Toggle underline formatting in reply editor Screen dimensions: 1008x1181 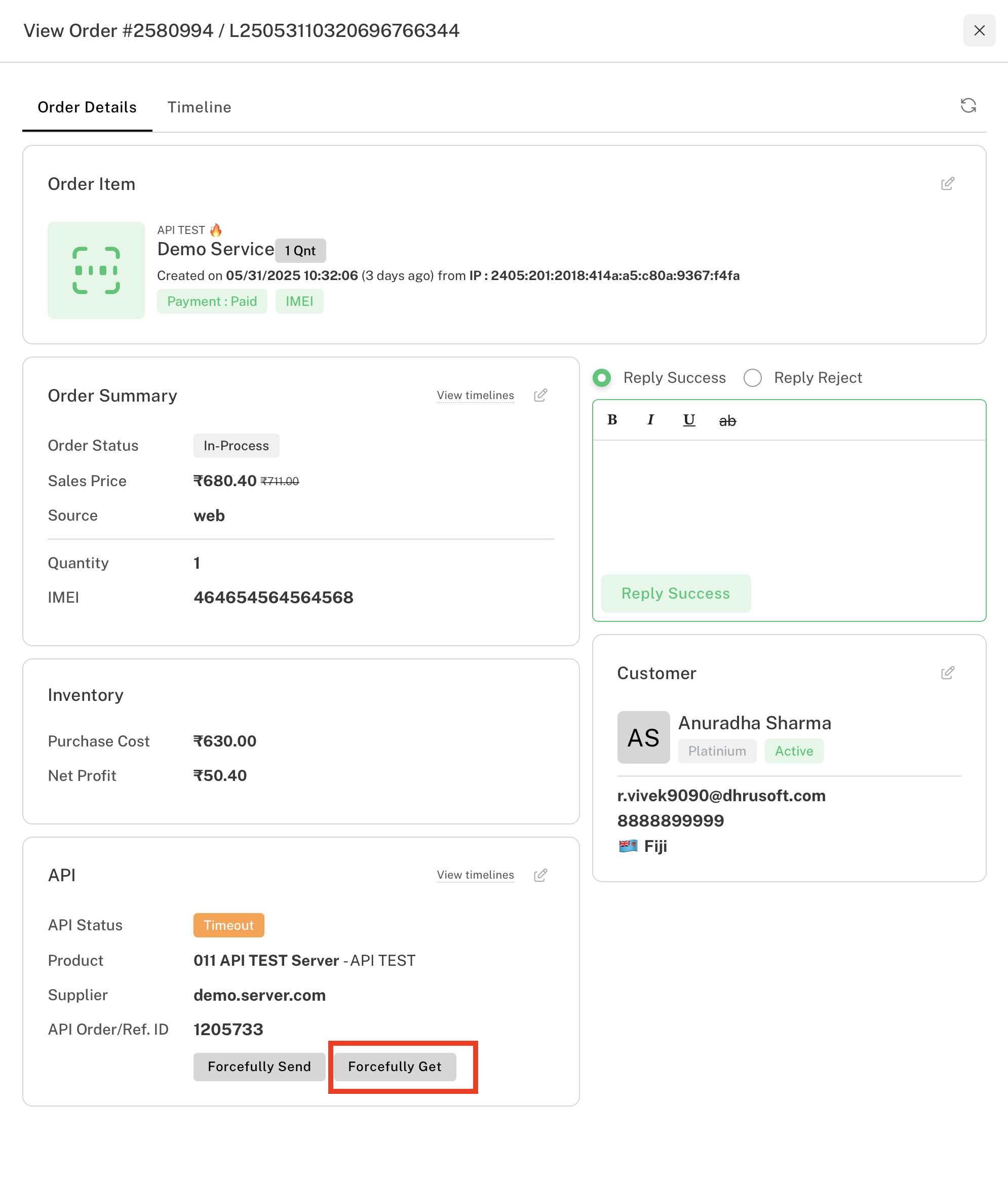(x=689, y=420)
